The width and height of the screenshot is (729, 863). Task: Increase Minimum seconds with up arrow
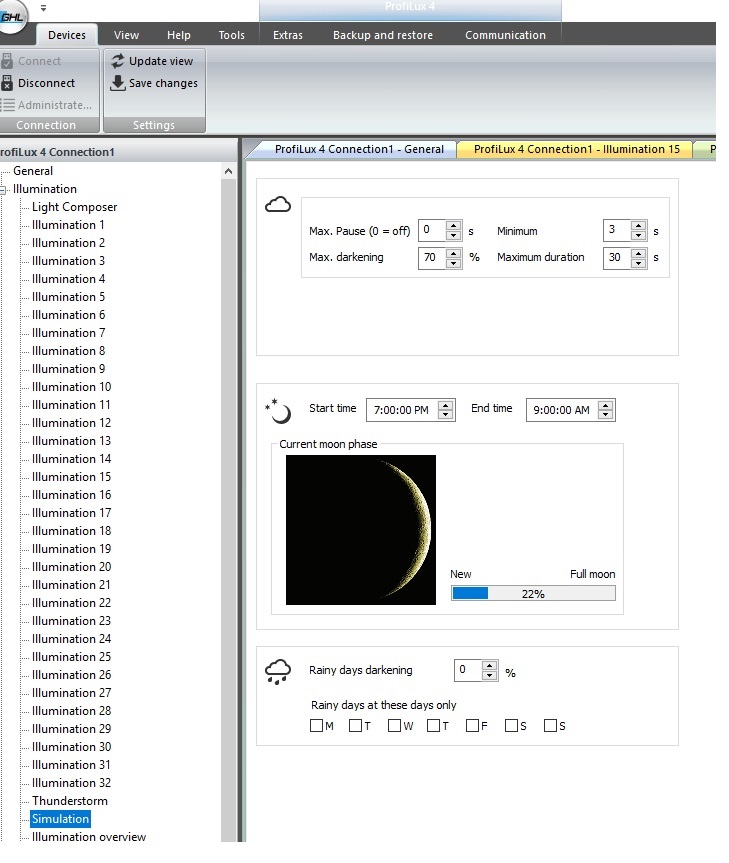(x=638, y=225)
